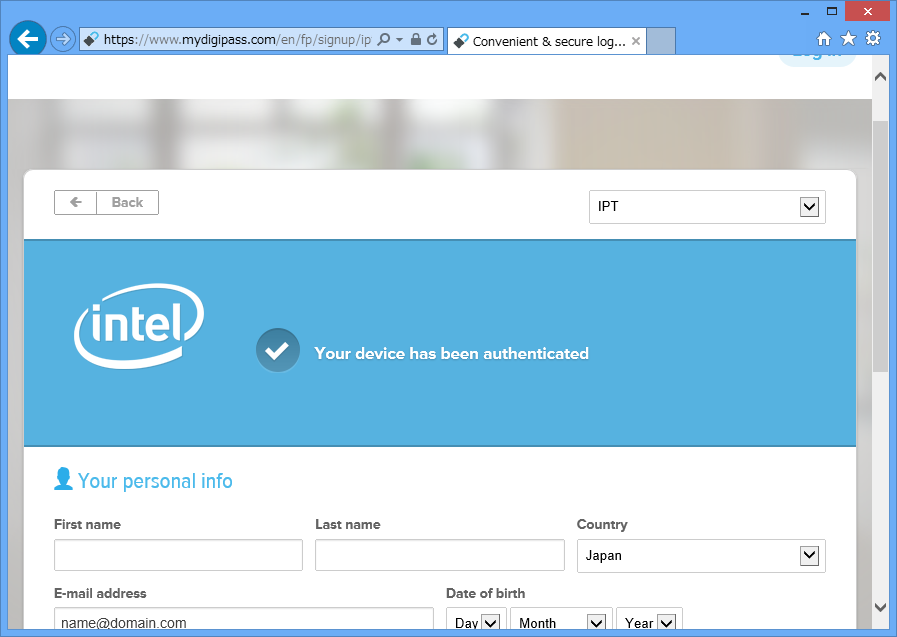Switch to the 'Convenient & secure log...' tab

click(547, 41)
